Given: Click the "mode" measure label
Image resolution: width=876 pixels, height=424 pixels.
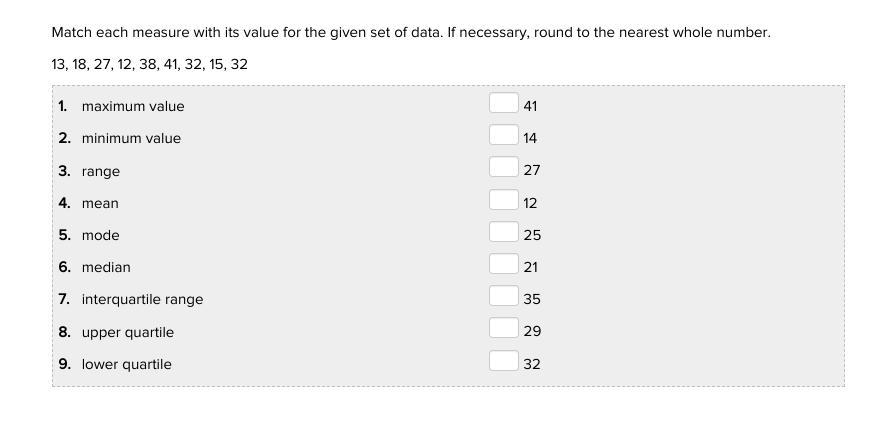Looking at the screenshot, I should tap(101, 235).
